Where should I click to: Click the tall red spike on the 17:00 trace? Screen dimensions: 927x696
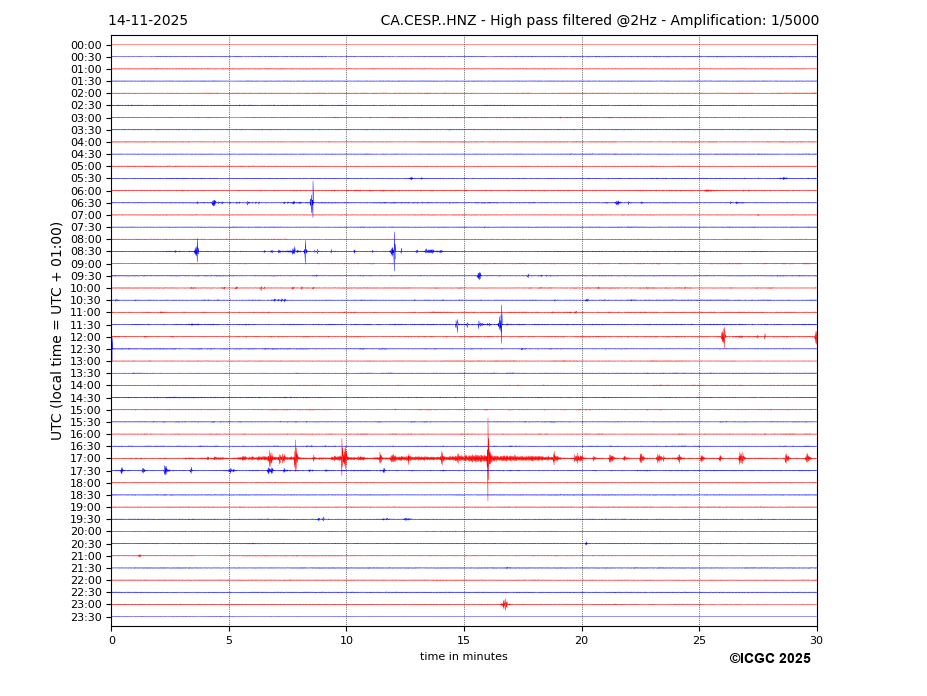488,458
